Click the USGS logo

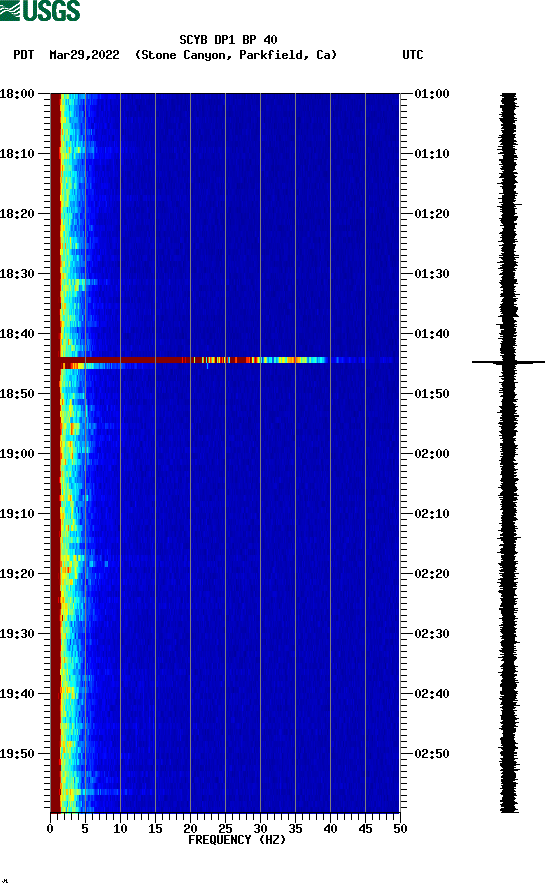tap(40, 11)
